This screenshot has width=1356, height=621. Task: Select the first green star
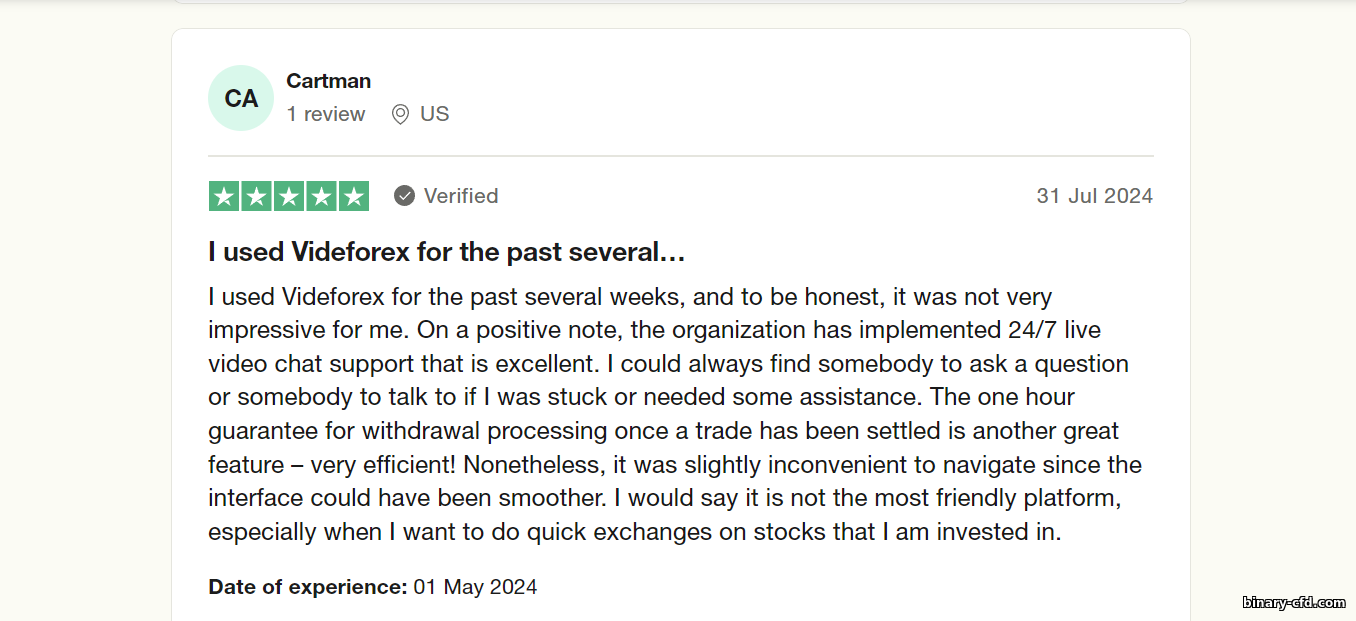225,196
